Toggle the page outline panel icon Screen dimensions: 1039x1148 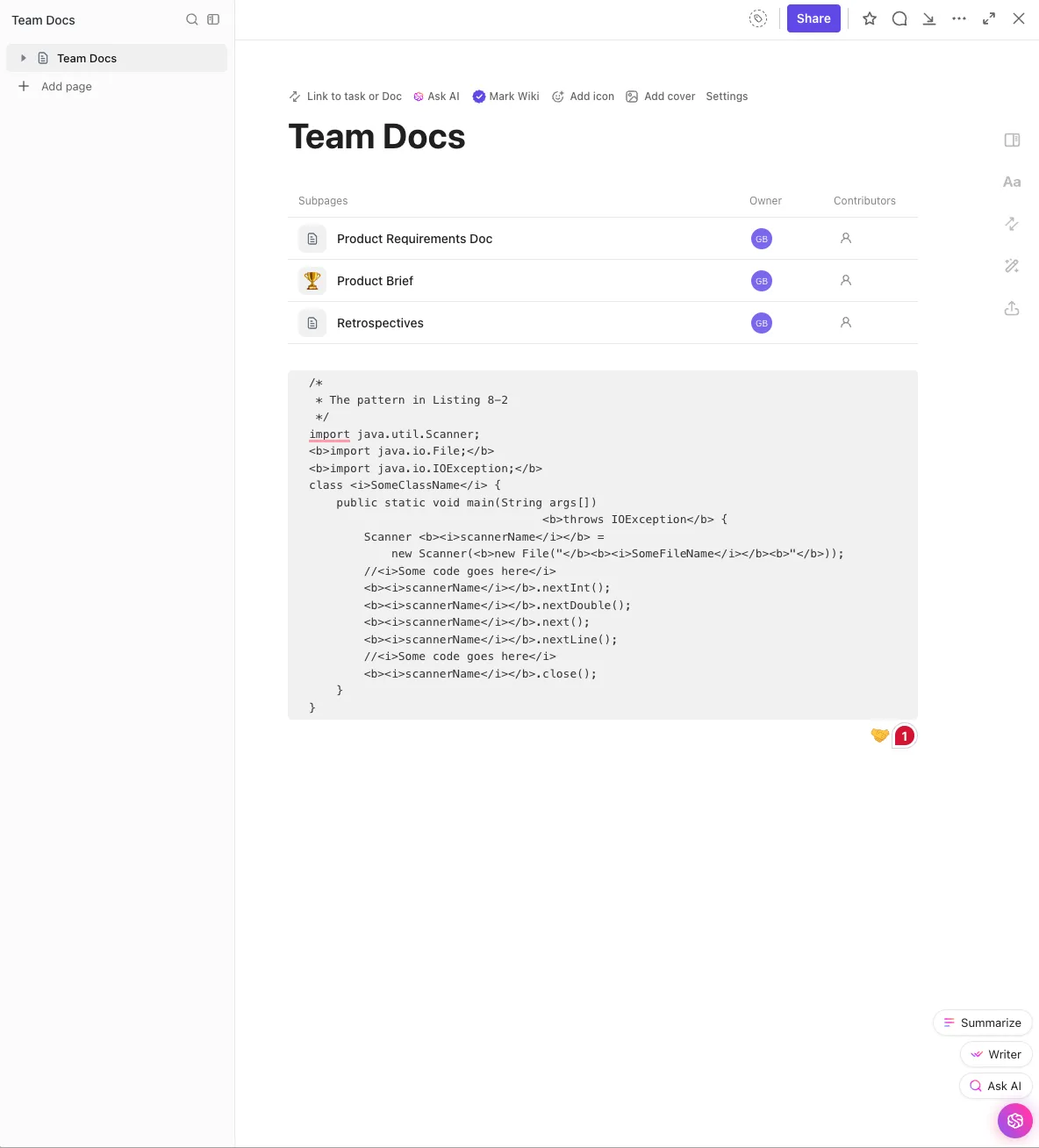pos(1012,140)
